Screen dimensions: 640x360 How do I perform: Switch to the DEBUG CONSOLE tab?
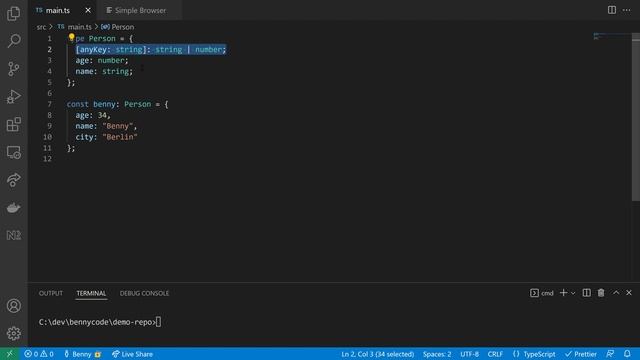pos(144,293)
